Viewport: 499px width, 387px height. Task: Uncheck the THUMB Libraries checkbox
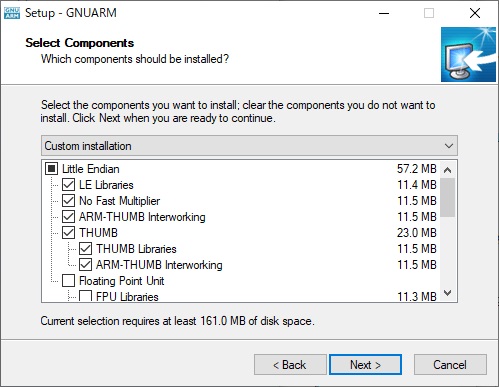(x=85, y=249)
